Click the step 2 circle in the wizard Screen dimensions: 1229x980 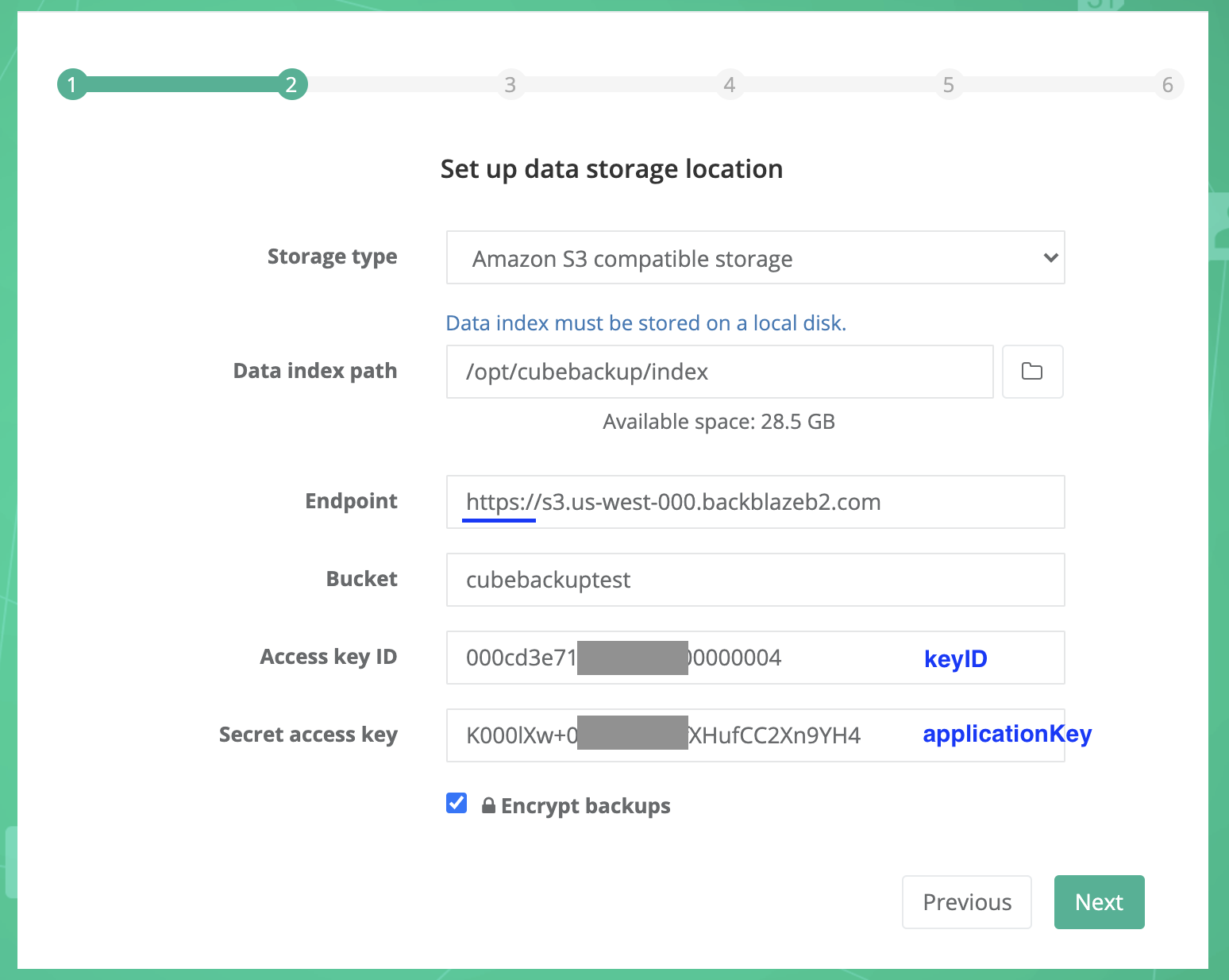pyautogui.click(x=291, y=84)
